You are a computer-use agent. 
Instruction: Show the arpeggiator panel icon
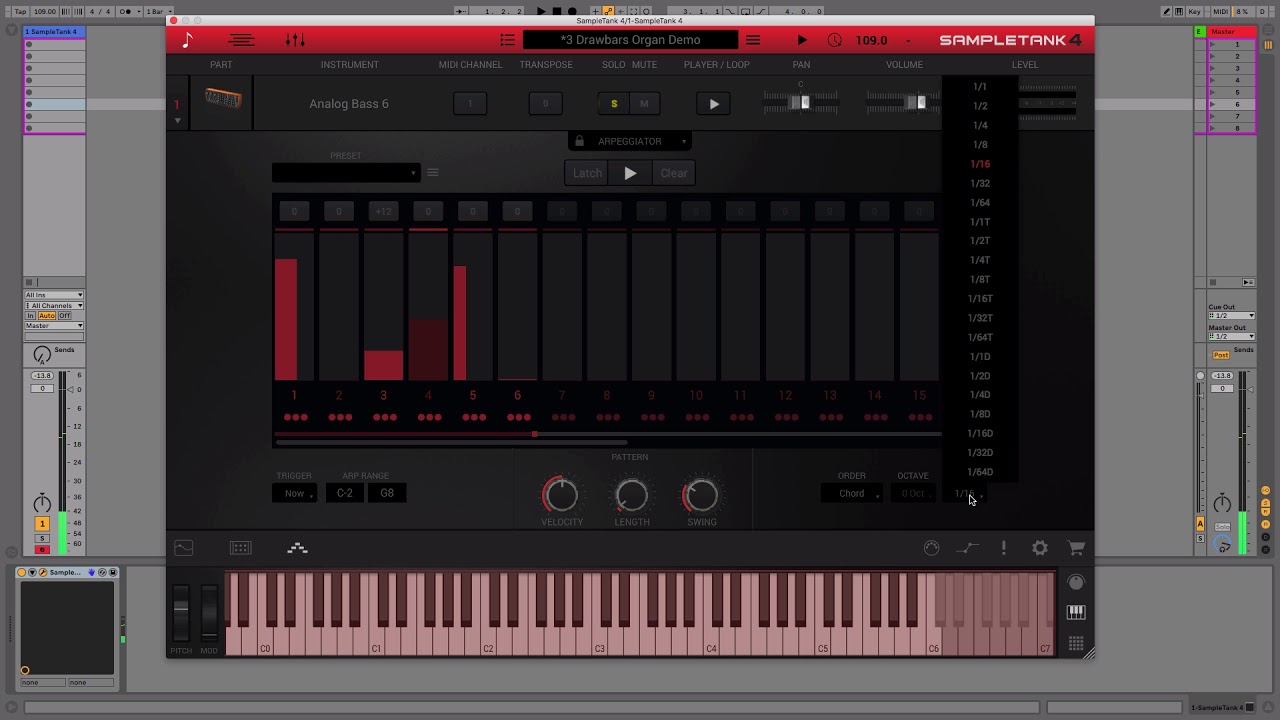297,548
